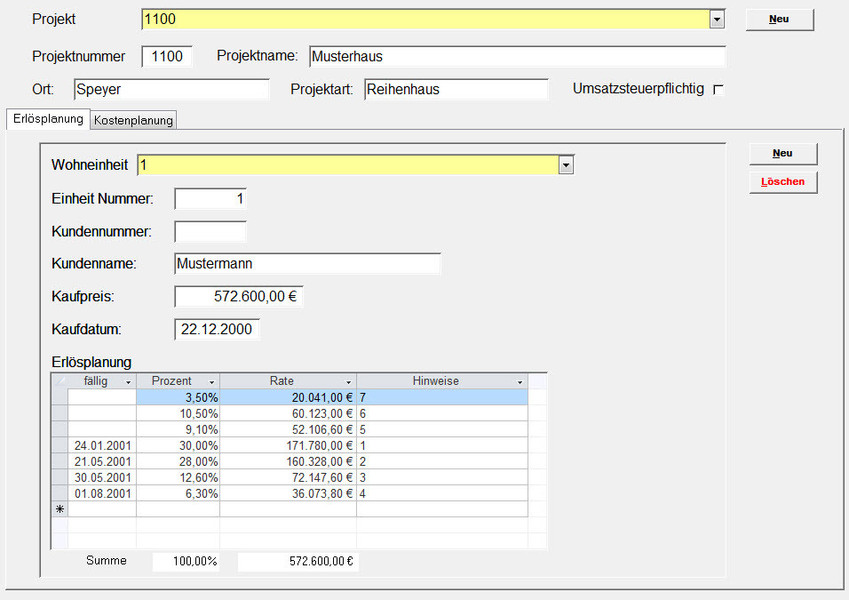This screenshot has width=849, height=600.
Task: Open the Rate column filter arrow
Action: tap(349, 382)
